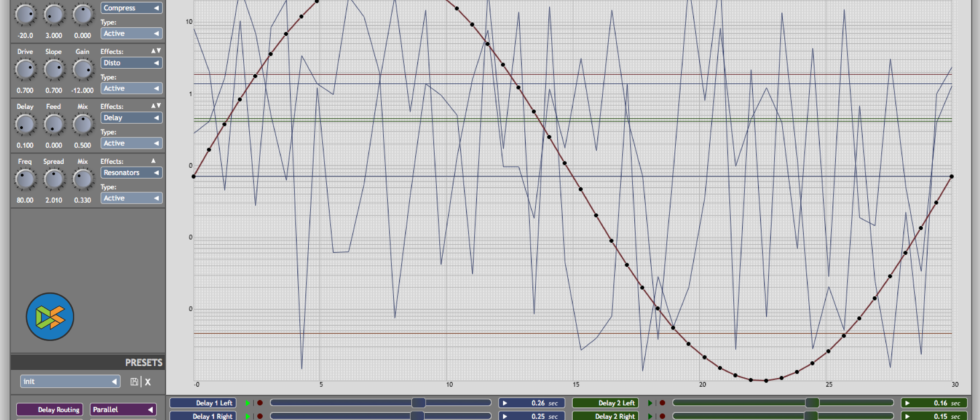Click the Delay 2 Left label button
The height and width of the screenshot is (420, 980).
coord(608,403)
